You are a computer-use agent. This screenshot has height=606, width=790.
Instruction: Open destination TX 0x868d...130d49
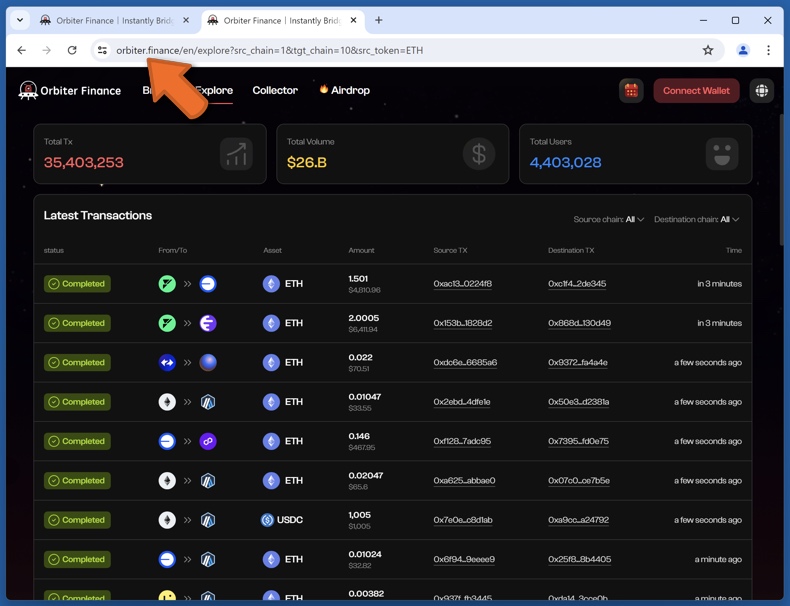tap(579, 323)
